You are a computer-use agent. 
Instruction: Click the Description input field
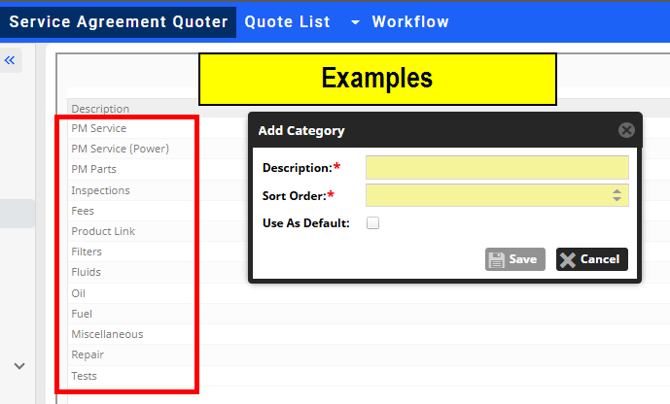[x=496, y=167]
